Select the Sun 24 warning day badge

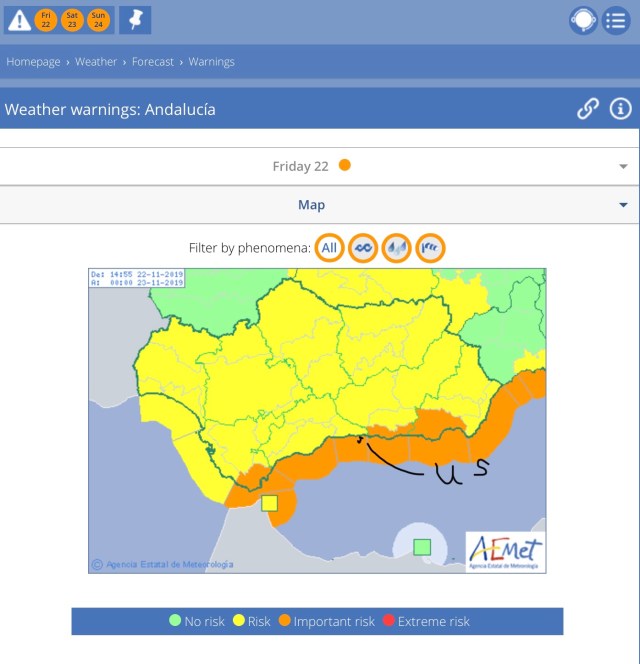click(x=97, y=19)
